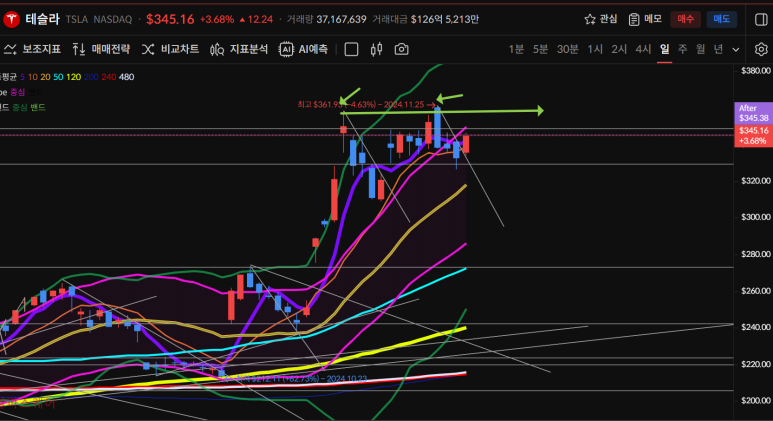Screen dimensions: 773x421
Task: Select 4시 timeframe
Action: click(x=643, y=49)
